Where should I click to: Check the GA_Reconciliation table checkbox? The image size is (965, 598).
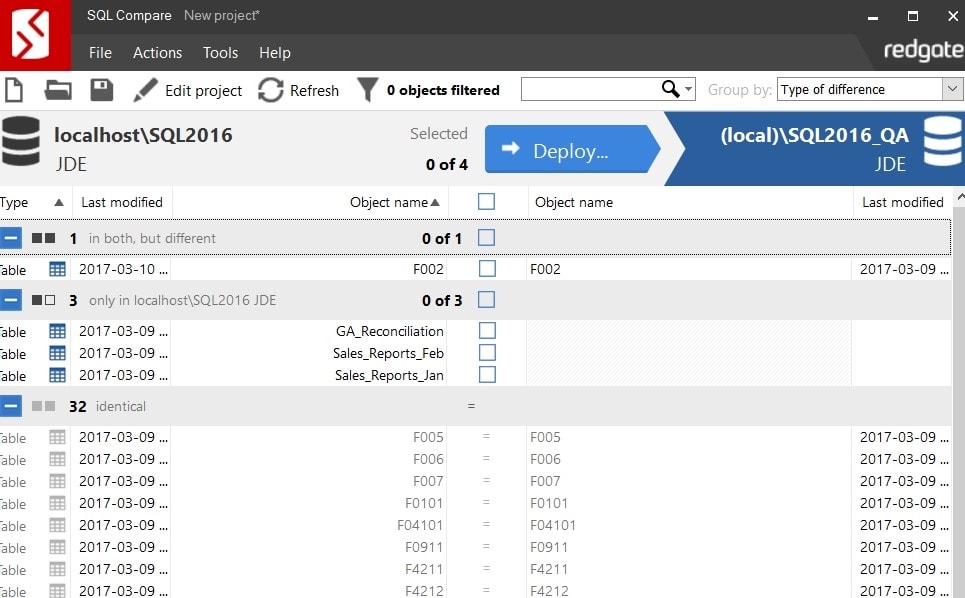tap(487, 330)
